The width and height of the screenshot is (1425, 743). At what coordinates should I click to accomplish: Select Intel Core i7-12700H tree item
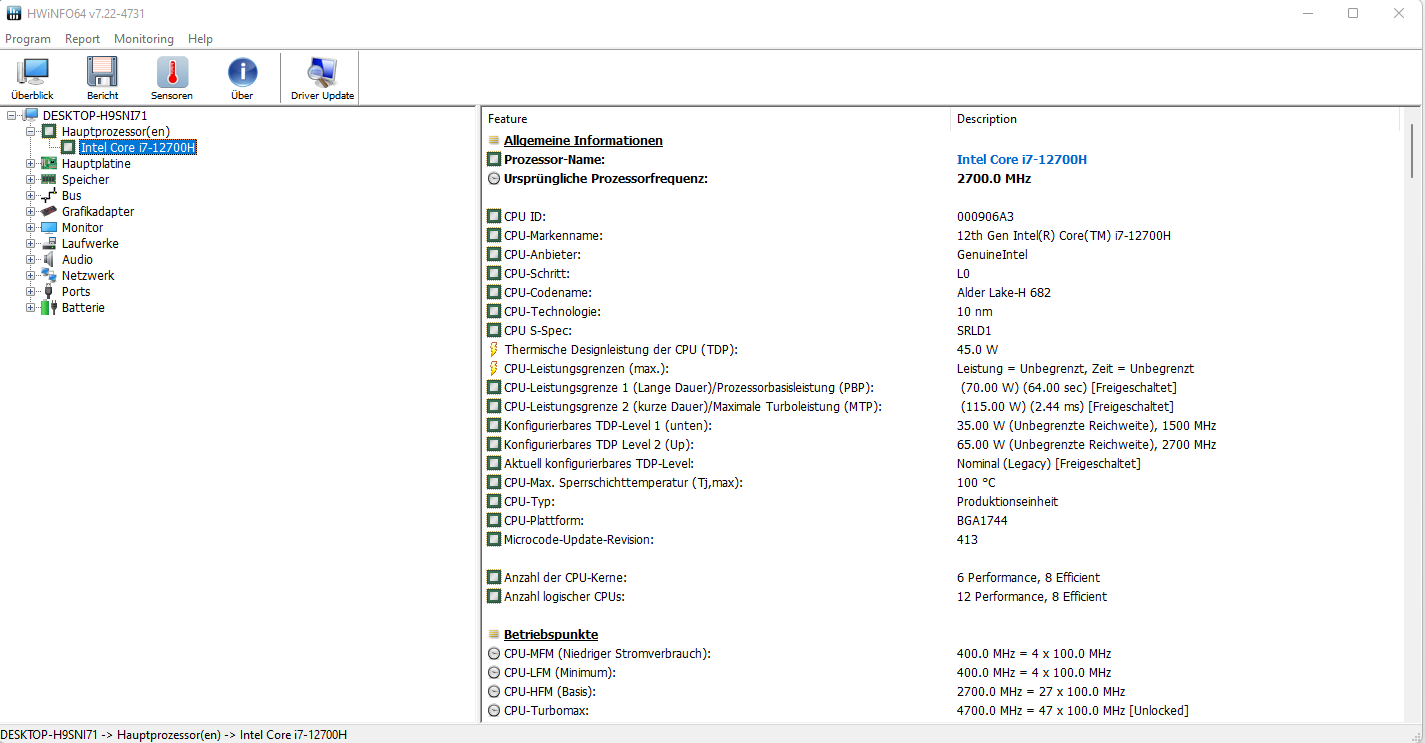(138, 148)
